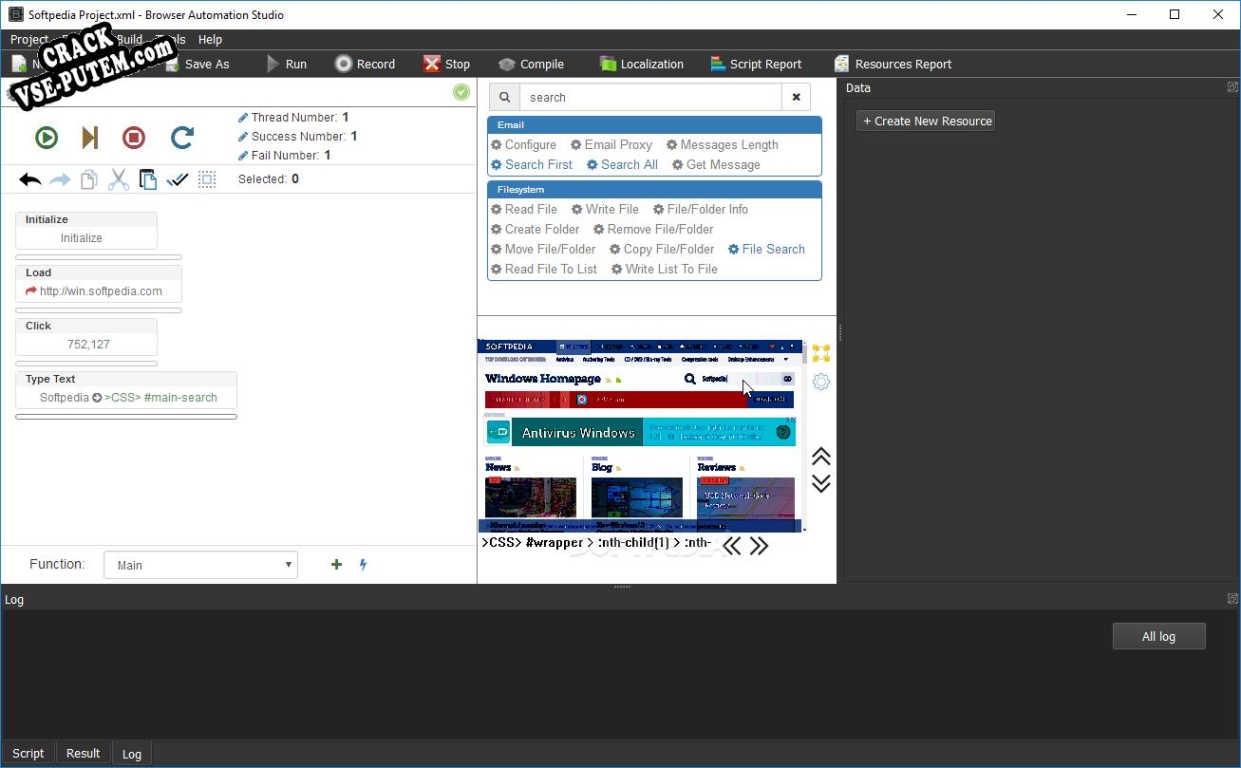Viewport: 1241px width, 768px height.
Task: Collapse the Filesystem actions group header
Action: [x=654, y=189]
